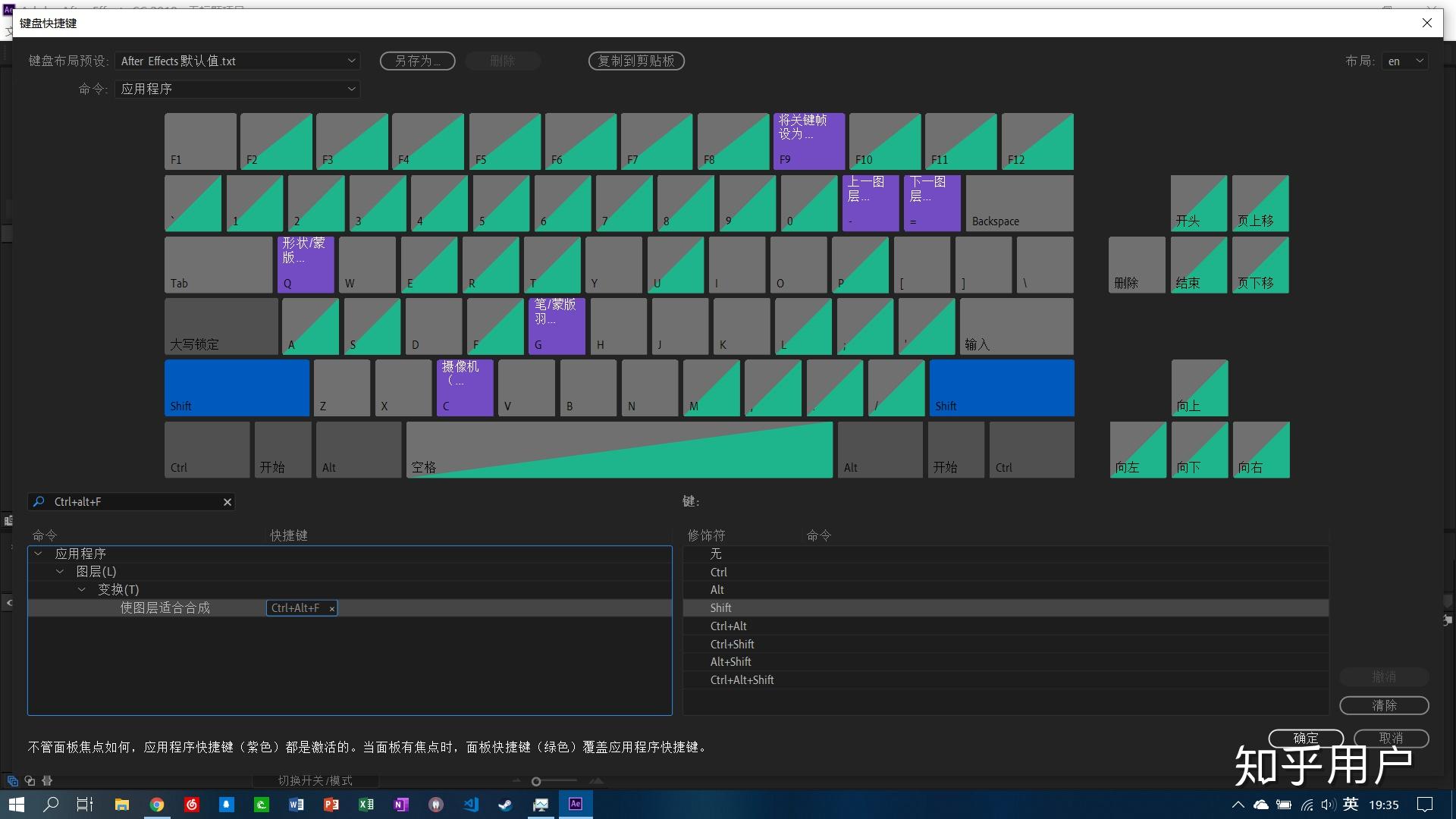
Task: Collapse the 图层(L) tree node
Action: 60,572
